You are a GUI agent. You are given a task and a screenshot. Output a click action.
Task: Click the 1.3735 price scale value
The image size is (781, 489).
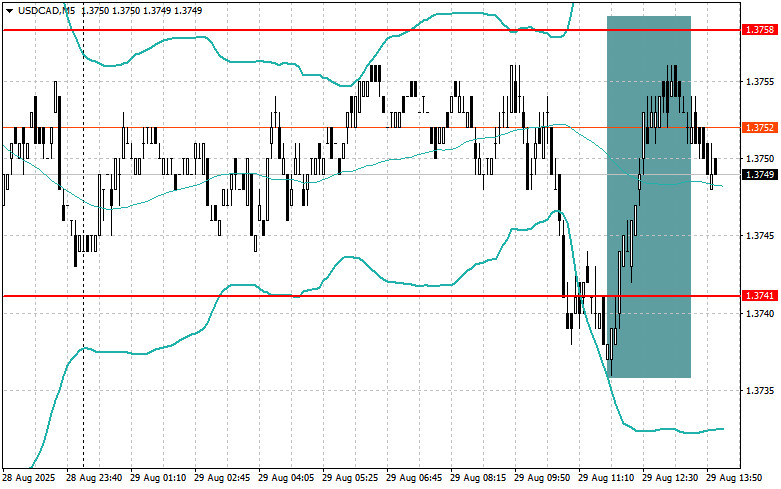point(760,390)
